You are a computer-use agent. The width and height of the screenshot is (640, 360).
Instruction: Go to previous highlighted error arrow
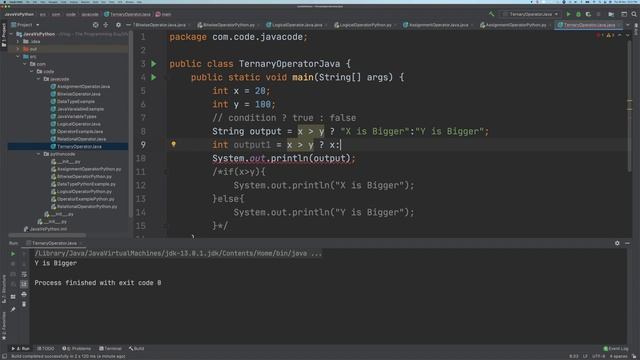pyautogui.click(x=620, y=36)
